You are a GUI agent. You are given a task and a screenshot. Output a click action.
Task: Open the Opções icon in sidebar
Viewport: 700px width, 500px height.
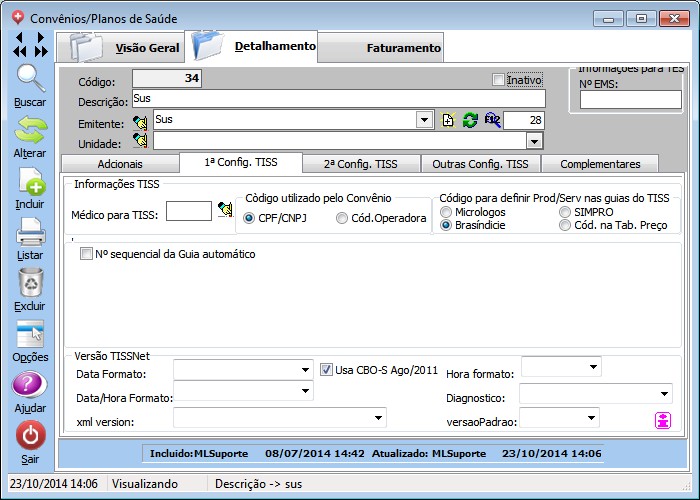(x=30, y=335)
